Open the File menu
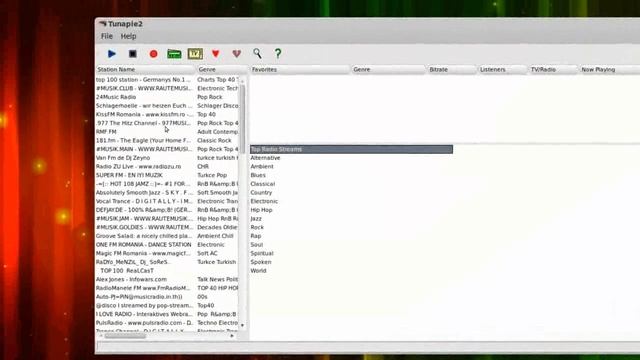Viewport: 640px width, 360px height. tap(107, 36)
